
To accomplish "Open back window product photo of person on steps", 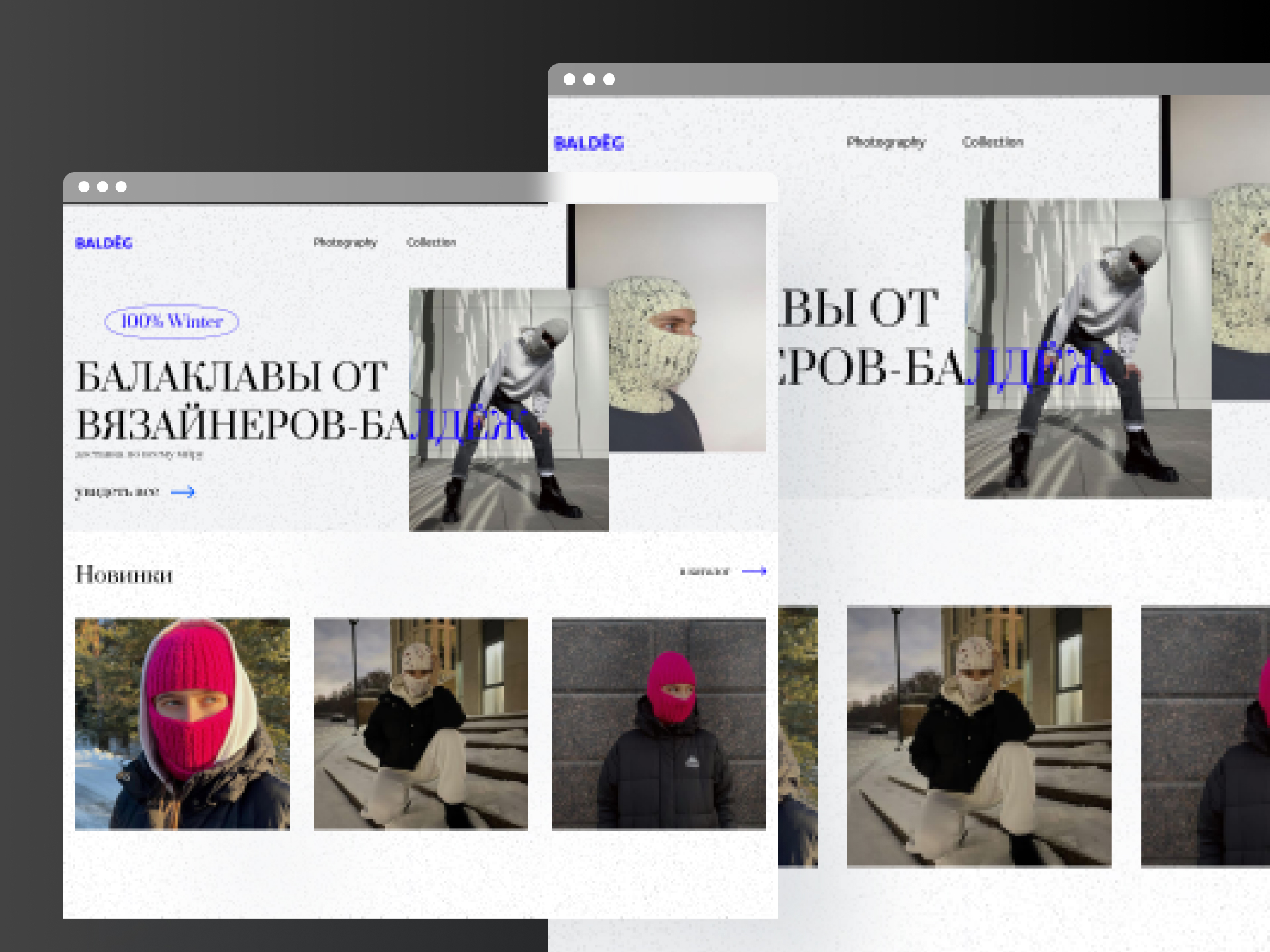I will (979, 736).
